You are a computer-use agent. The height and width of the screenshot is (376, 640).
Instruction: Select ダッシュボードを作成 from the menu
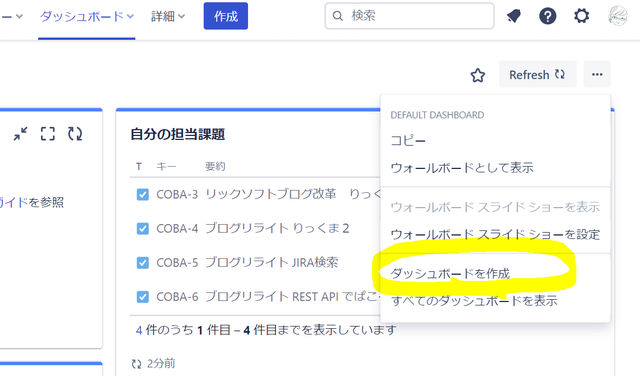point(450,274)
